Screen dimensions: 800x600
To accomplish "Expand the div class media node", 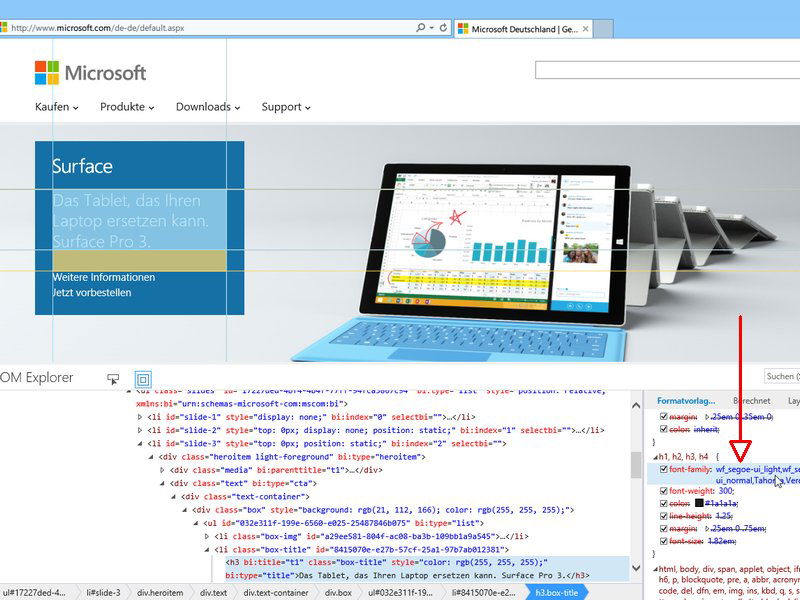I will [x=163, y=470].
